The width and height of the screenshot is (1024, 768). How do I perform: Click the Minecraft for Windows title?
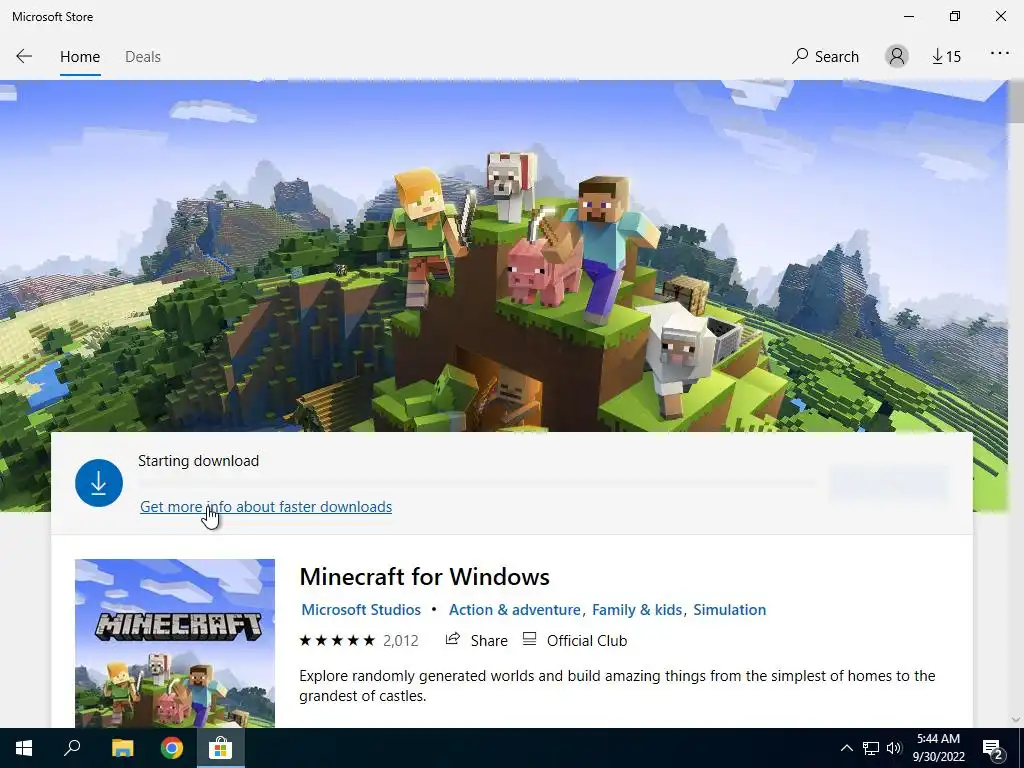click(424, 577)
